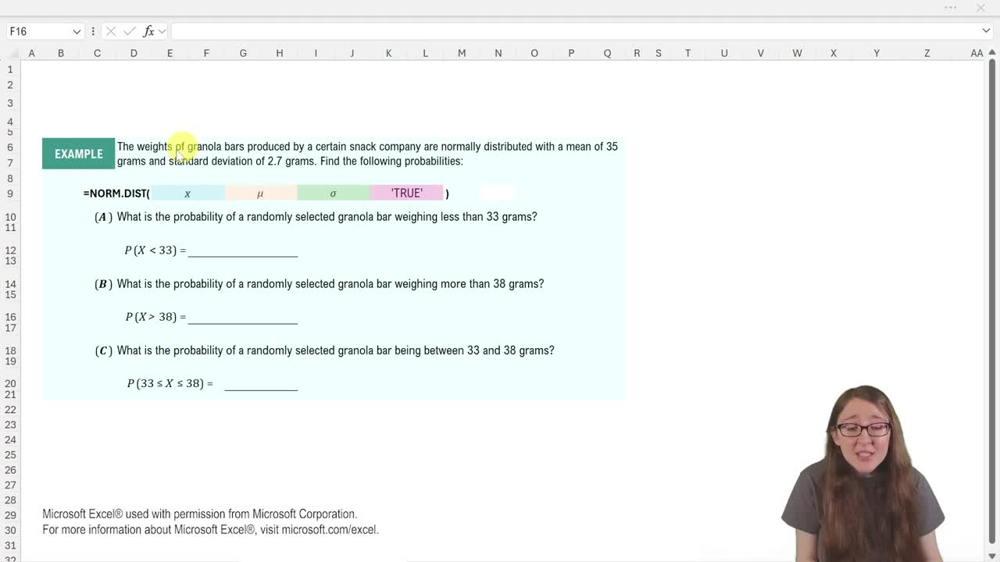Select row 30 header
This screenshot has width=1000, height=562.
[10, 530]
